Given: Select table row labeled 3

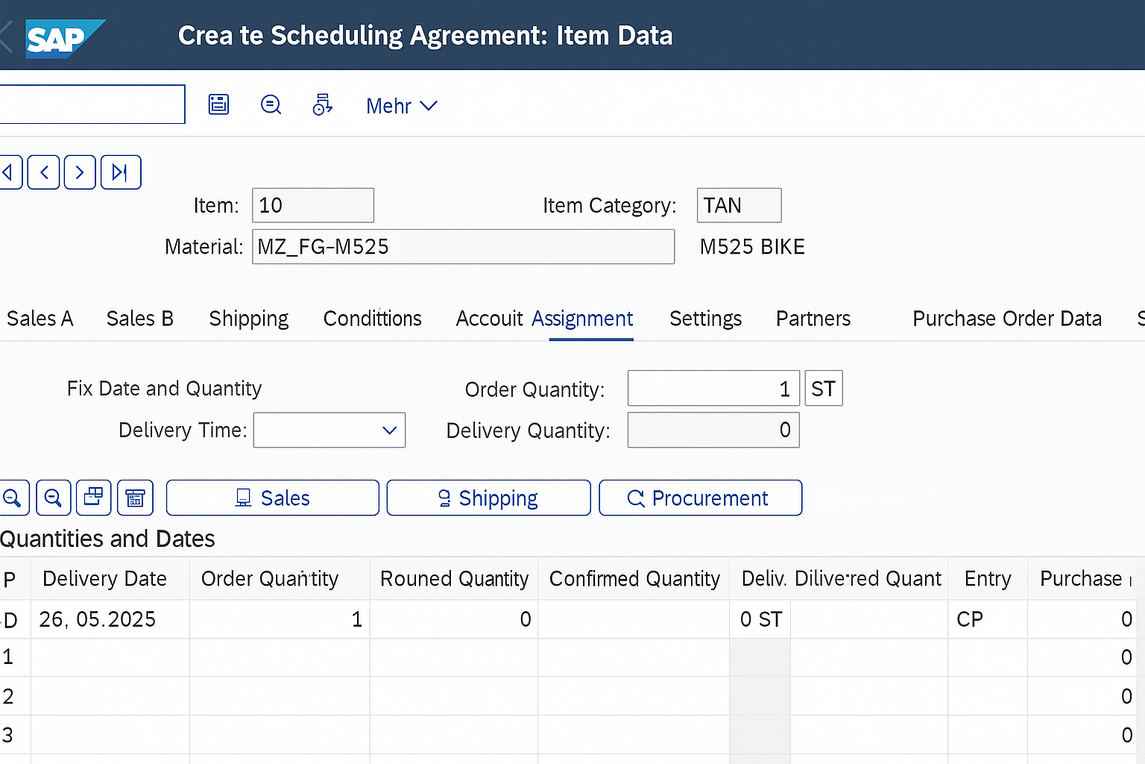Looking at the screenshot, I should 9,735.
